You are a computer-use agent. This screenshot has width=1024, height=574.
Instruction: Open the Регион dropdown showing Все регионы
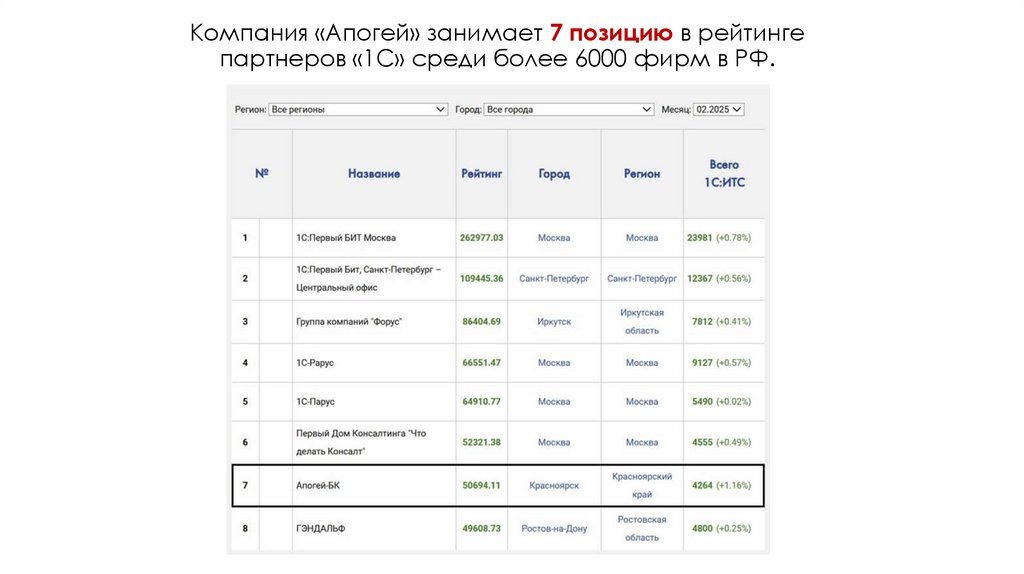(358, 110)
